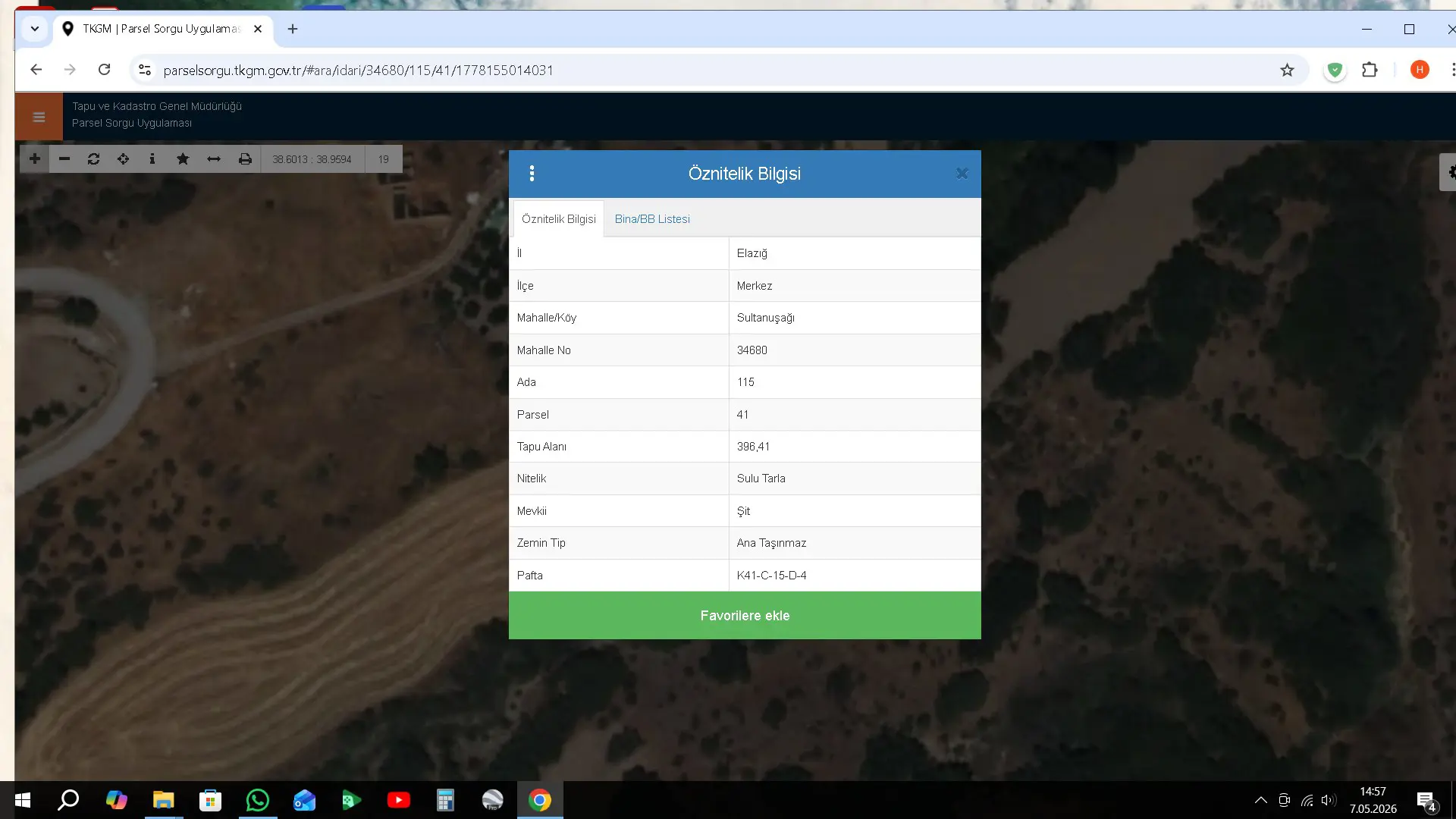Bookmark this page with the star icon
Viewport: 1456px width, 819px height.
click(1287, 71)
